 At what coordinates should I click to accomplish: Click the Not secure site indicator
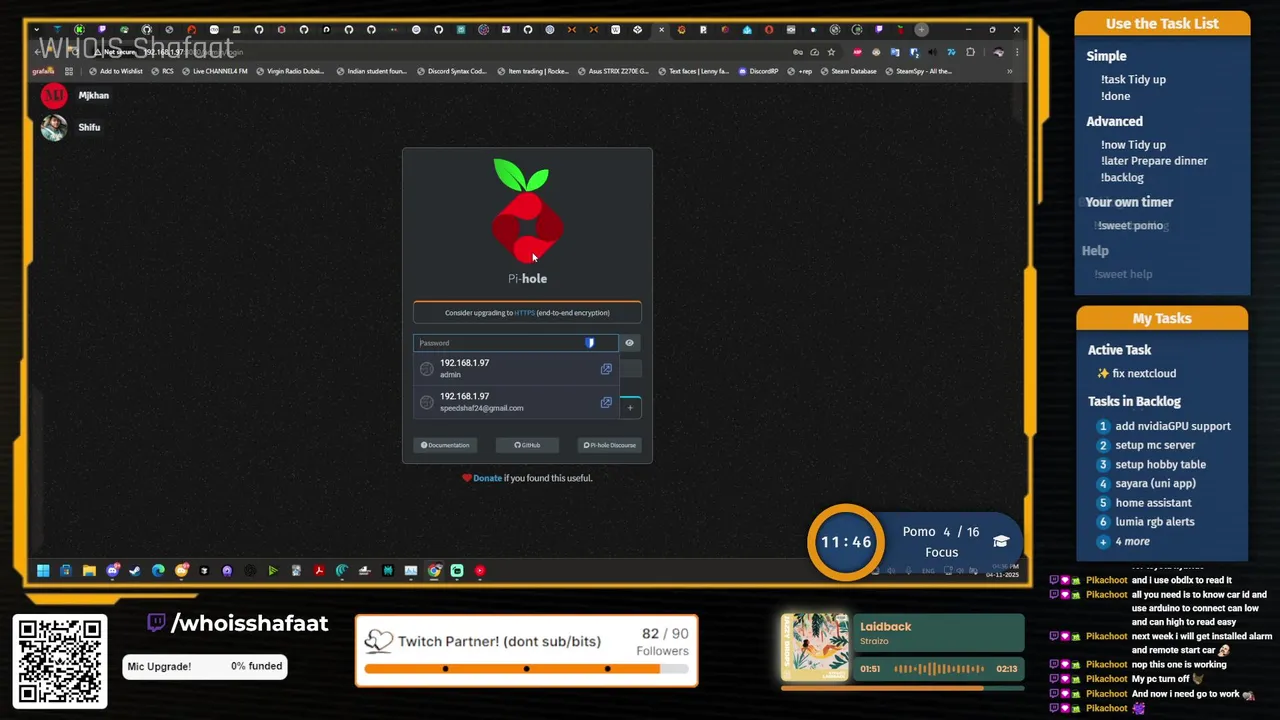[117, 52]
